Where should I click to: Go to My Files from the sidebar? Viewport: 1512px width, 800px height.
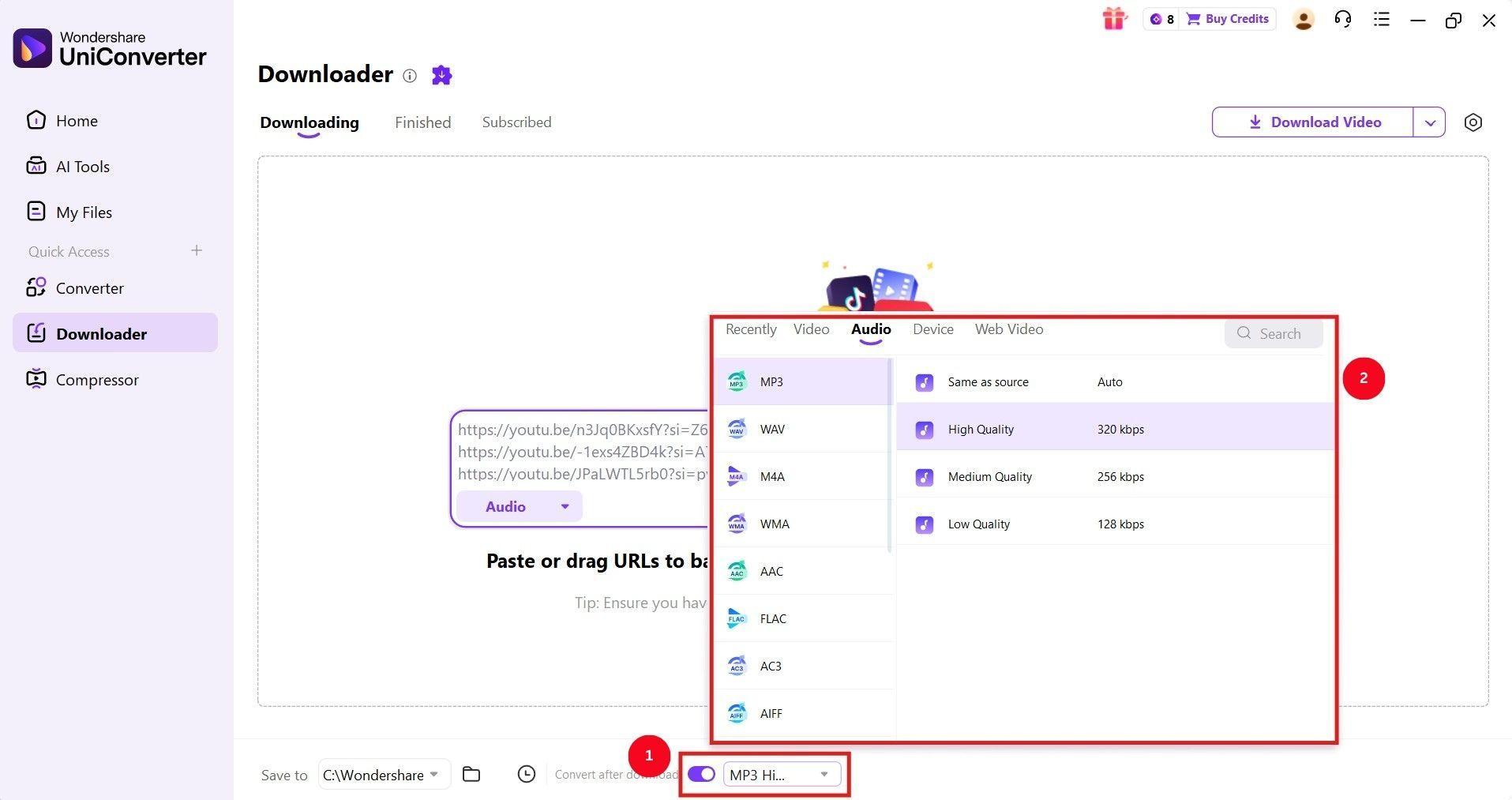tap(84, 212)
